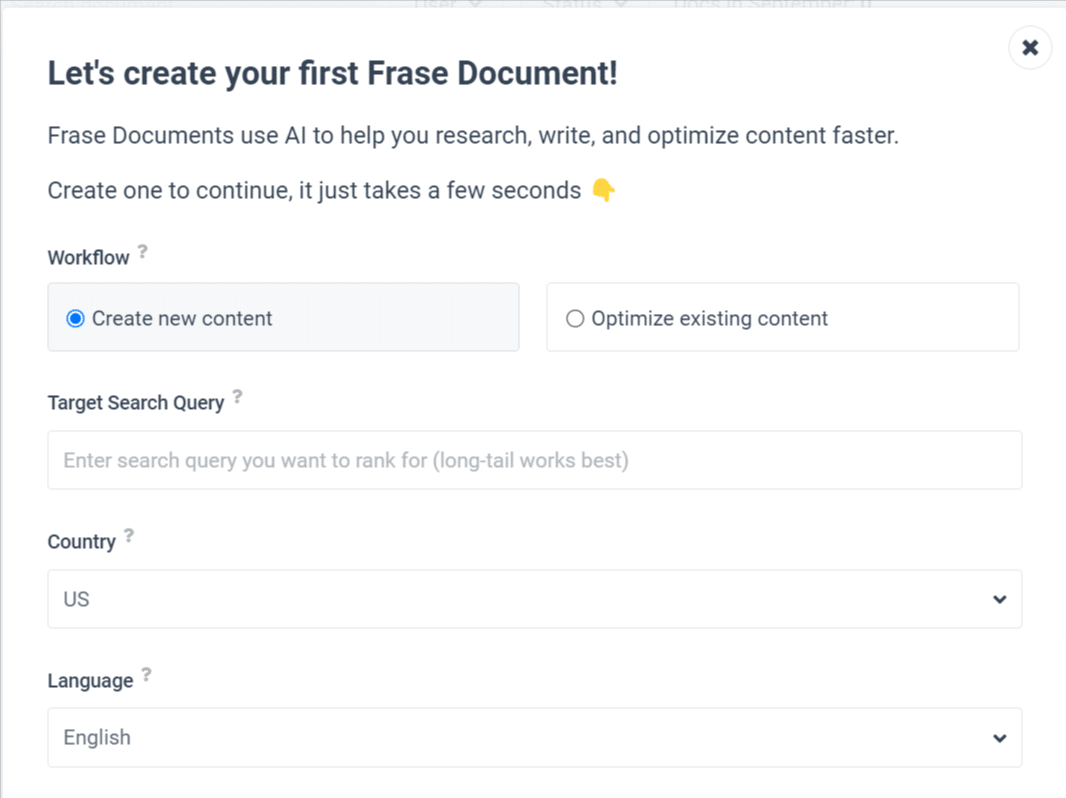
Task: Click the chevron arrow in the Language field
Action: click(999, 738)
